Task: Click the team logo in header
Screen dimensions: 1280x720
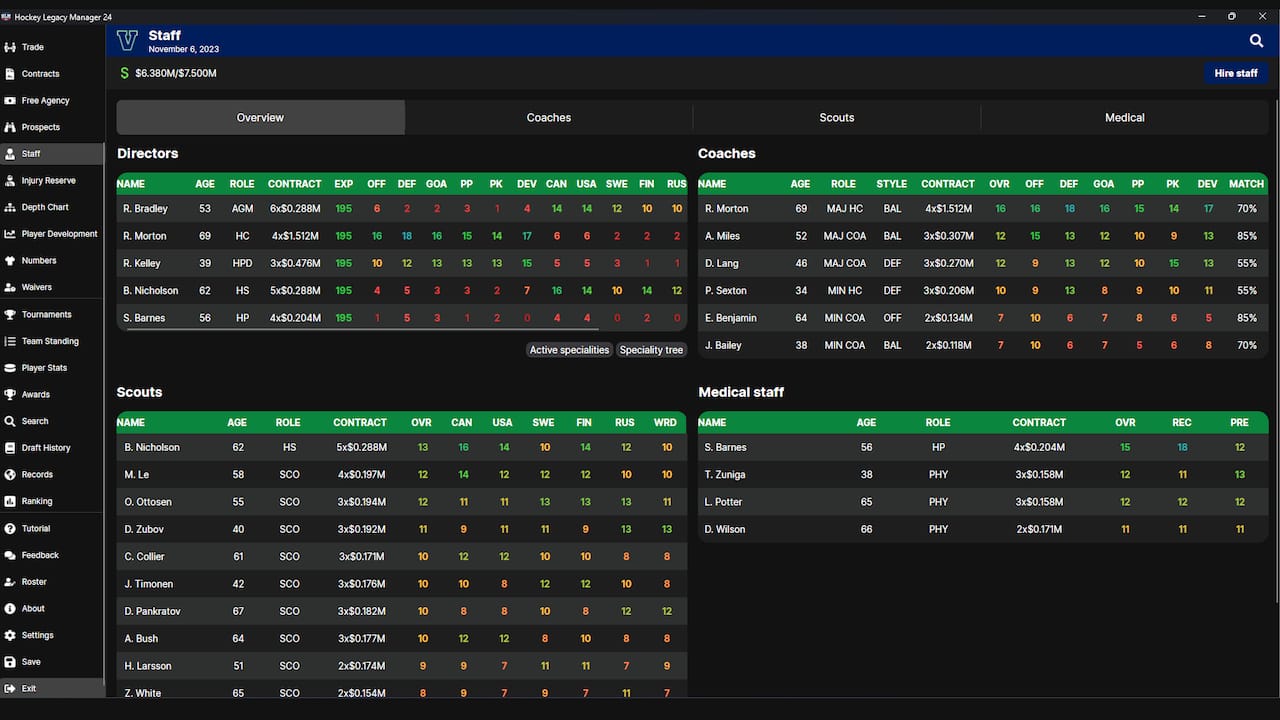Action: tap(127, 41)
